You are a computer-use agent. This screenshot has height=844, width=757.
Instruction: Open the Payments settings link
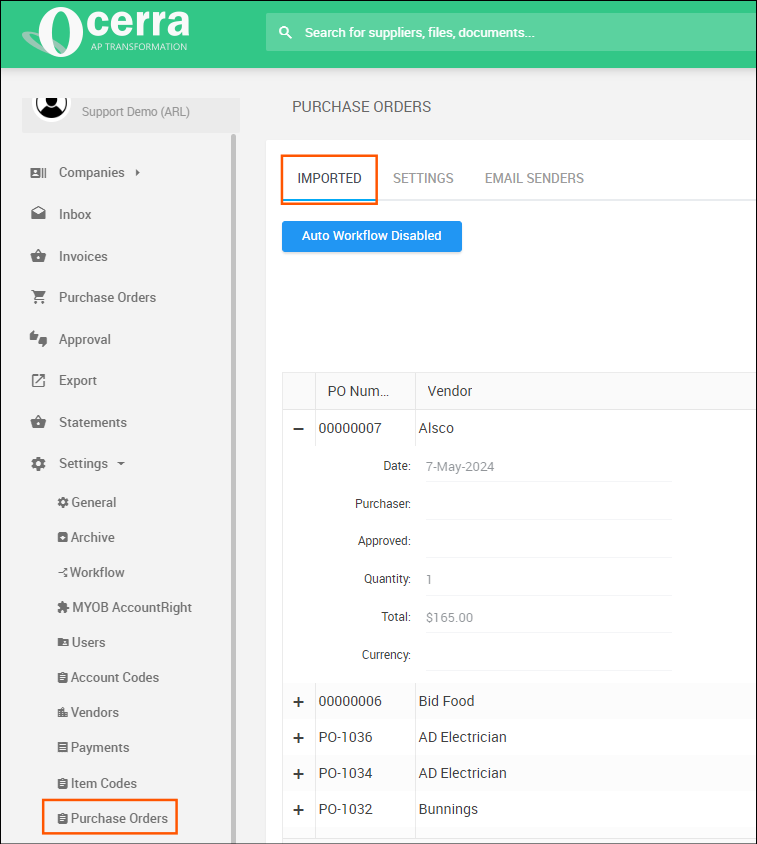(100, 748)
